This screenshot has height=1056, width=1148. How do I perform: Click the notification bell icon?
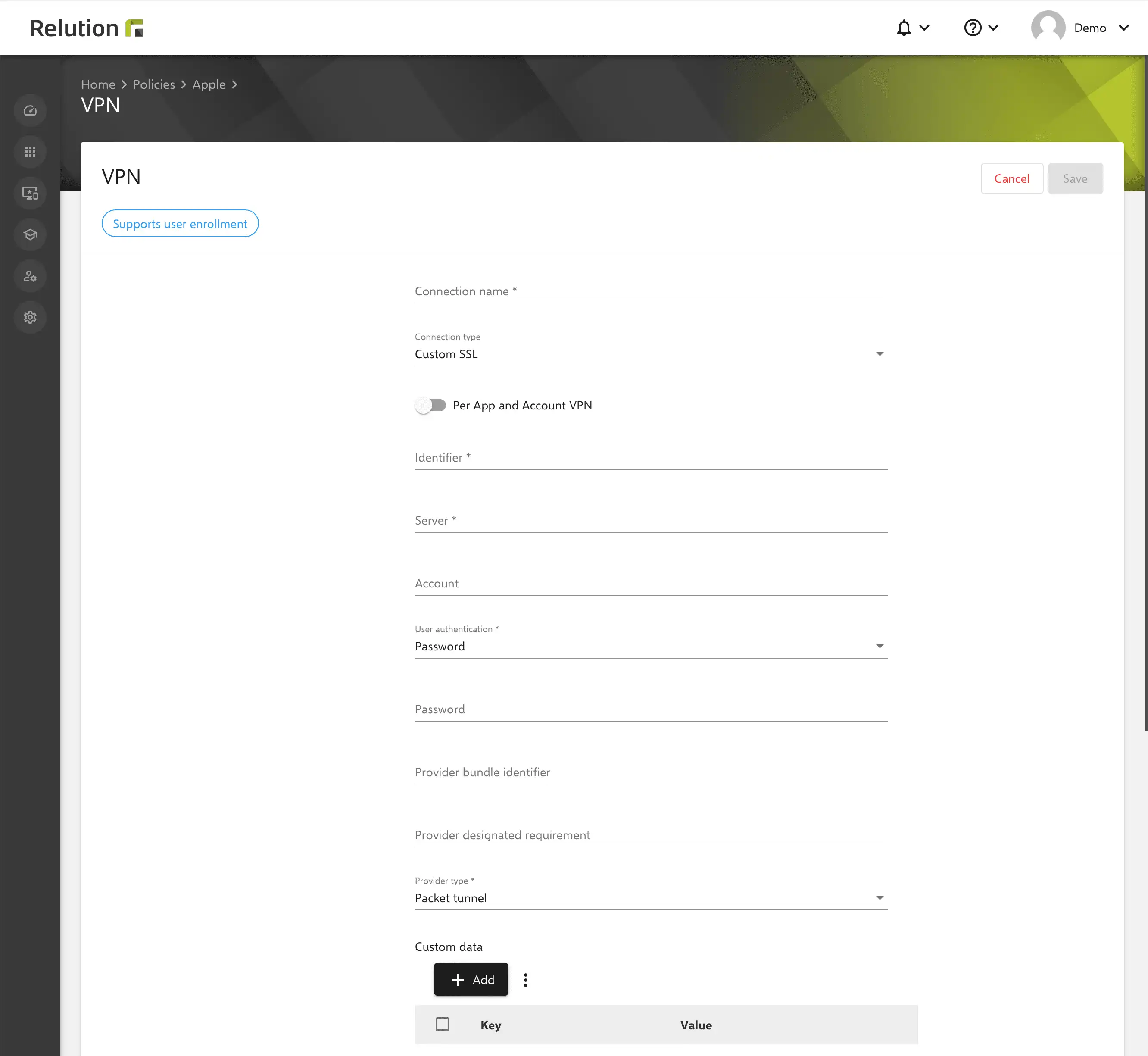(903, 28)
